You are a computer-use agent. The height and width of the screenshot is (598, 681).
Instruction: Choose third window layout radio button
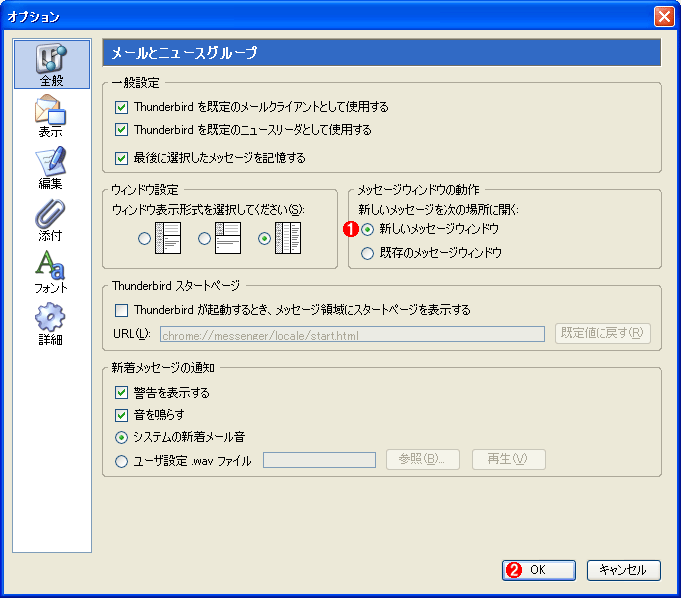click(x=264, y=238)
